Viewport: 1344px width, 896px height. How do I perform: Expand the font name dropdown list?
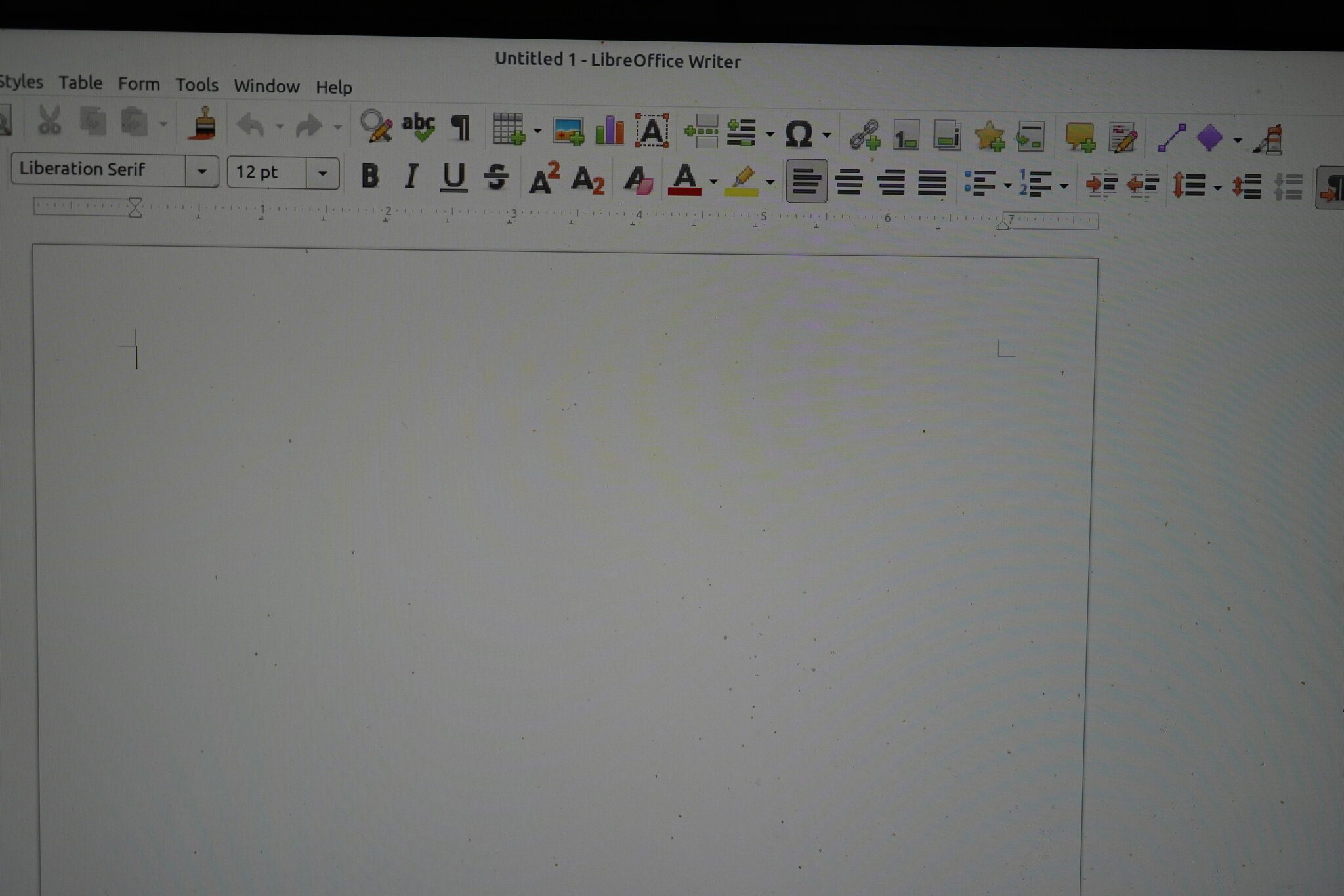coord(202,172)
